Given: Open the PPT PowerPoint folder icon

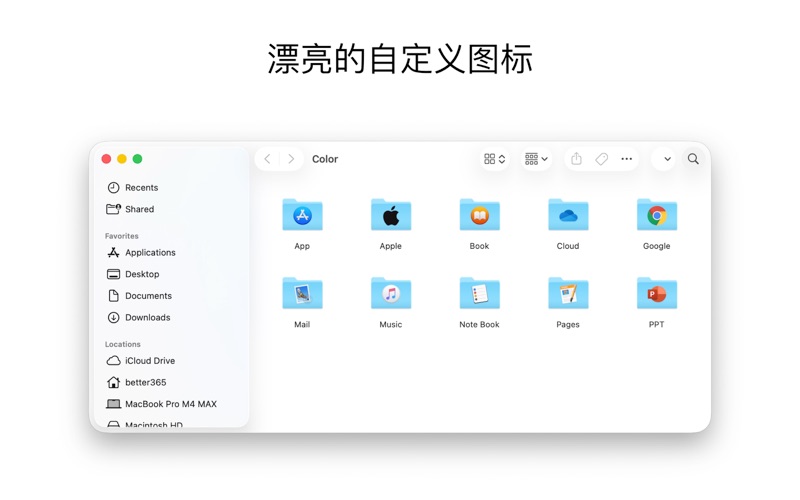Looking at the screenshot, I should [657, 293].
